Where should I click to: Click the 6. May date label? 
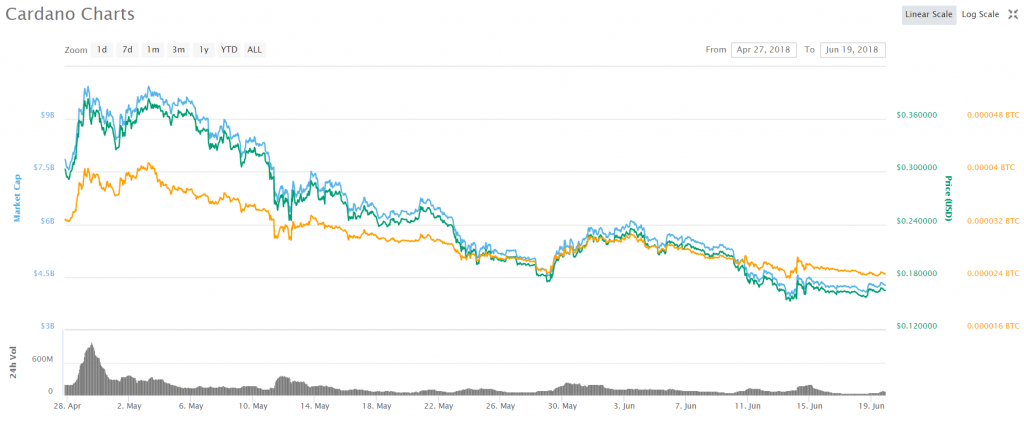click(x=190, y=406)
